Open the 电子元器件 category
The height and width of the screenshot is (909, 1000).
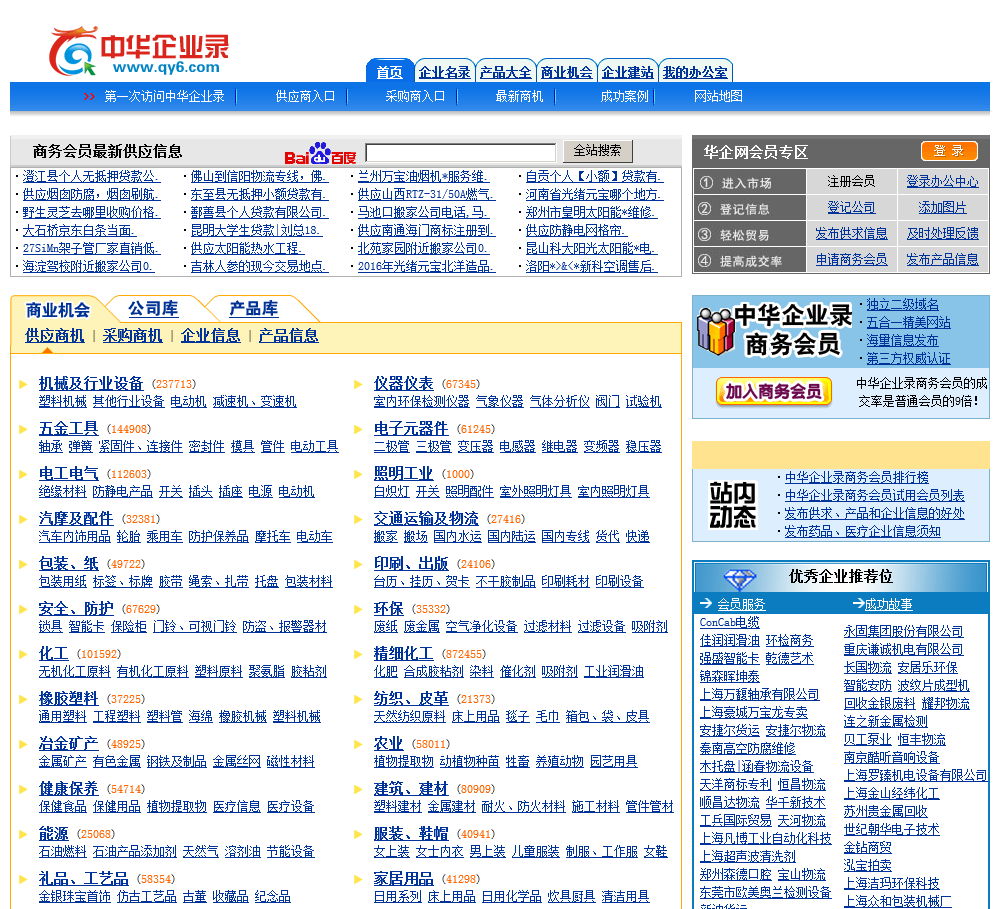pos(411,429)
